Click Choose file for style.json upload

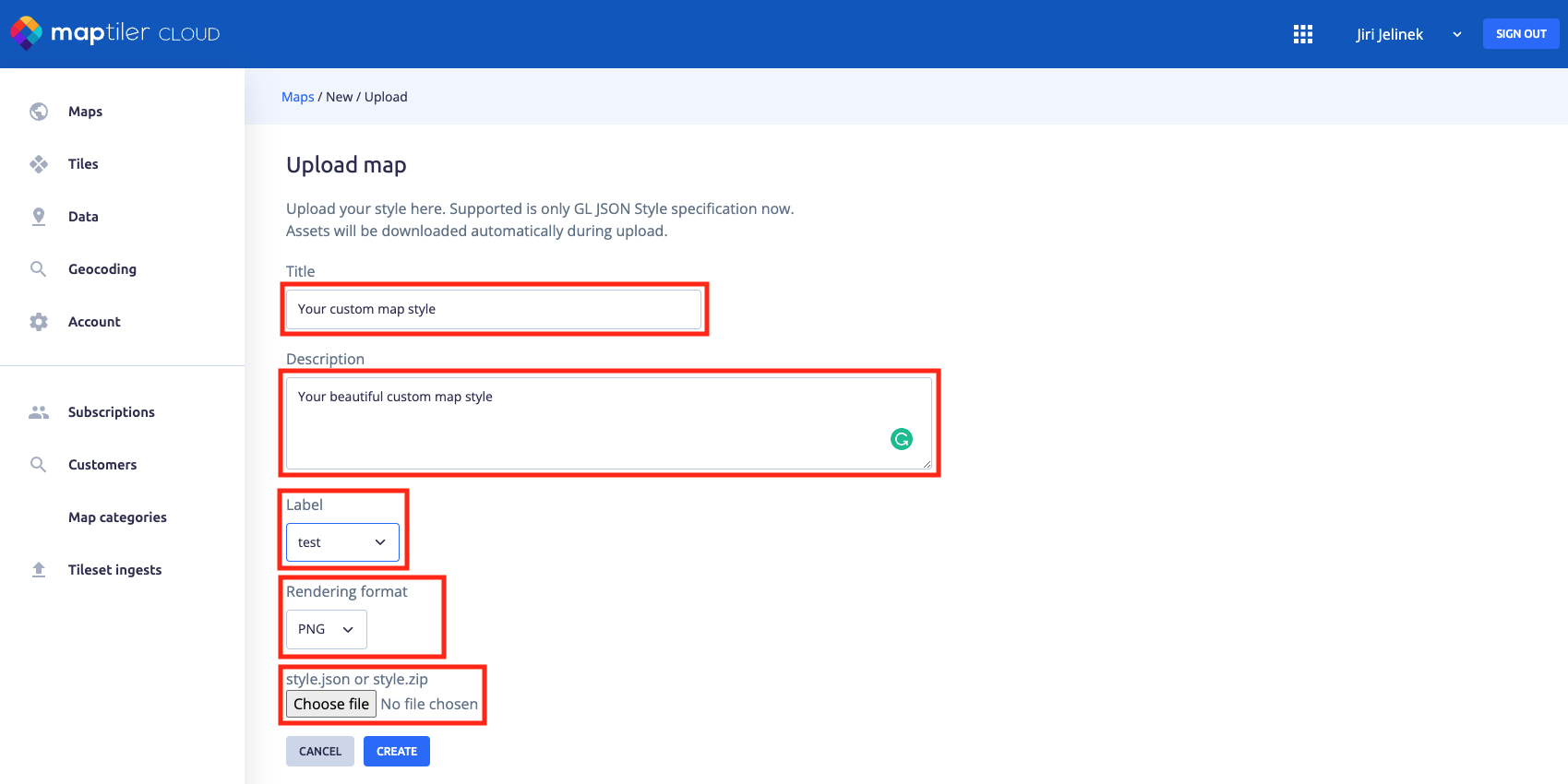point(331,704)
